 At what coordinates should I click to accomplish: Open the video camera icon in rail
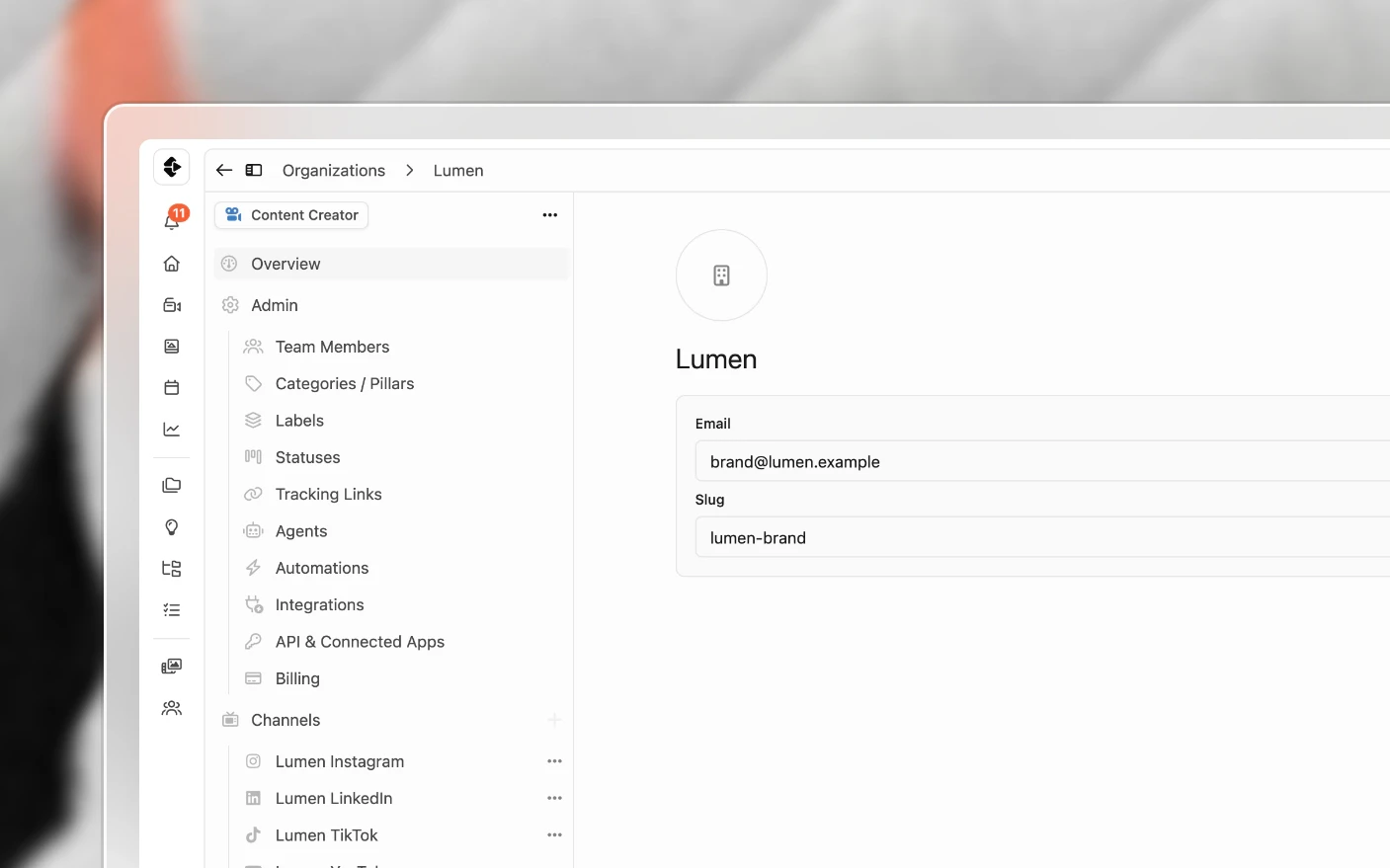coord(172,305)
